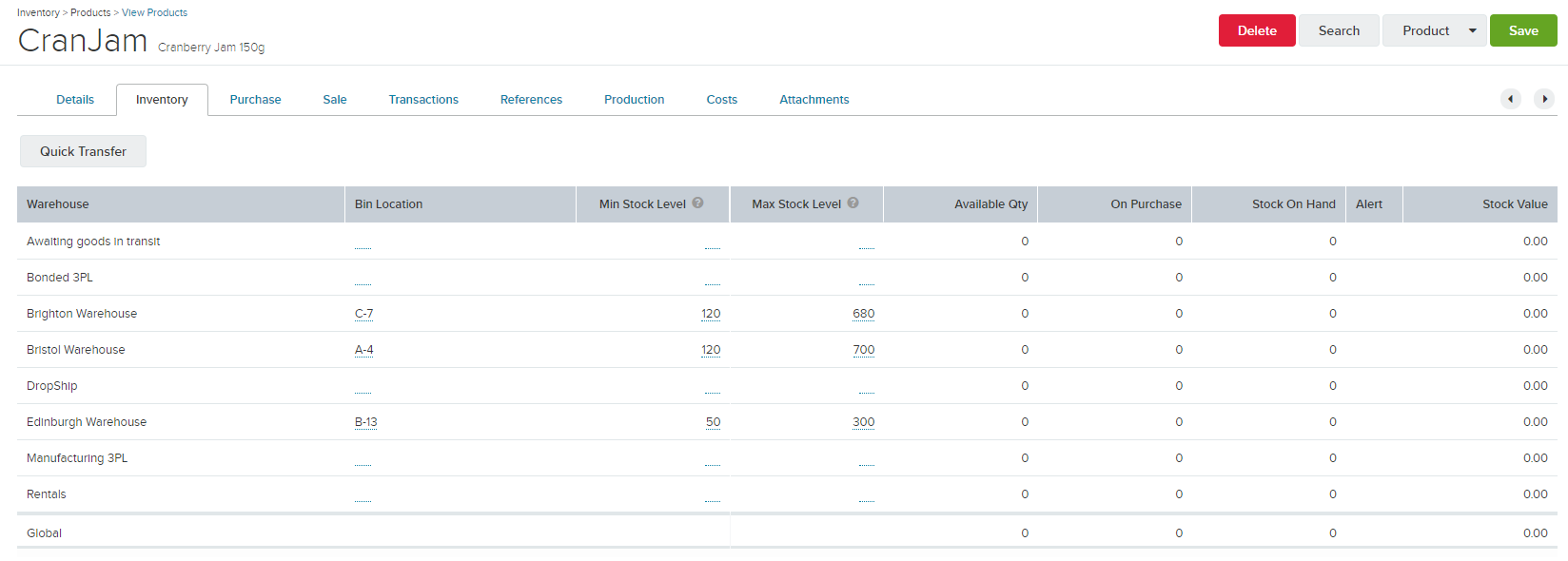This screenshot has width=1568, height=561.
Task: Select the DropShip row name
Action: pyautogui.click(x=52, y=386)
